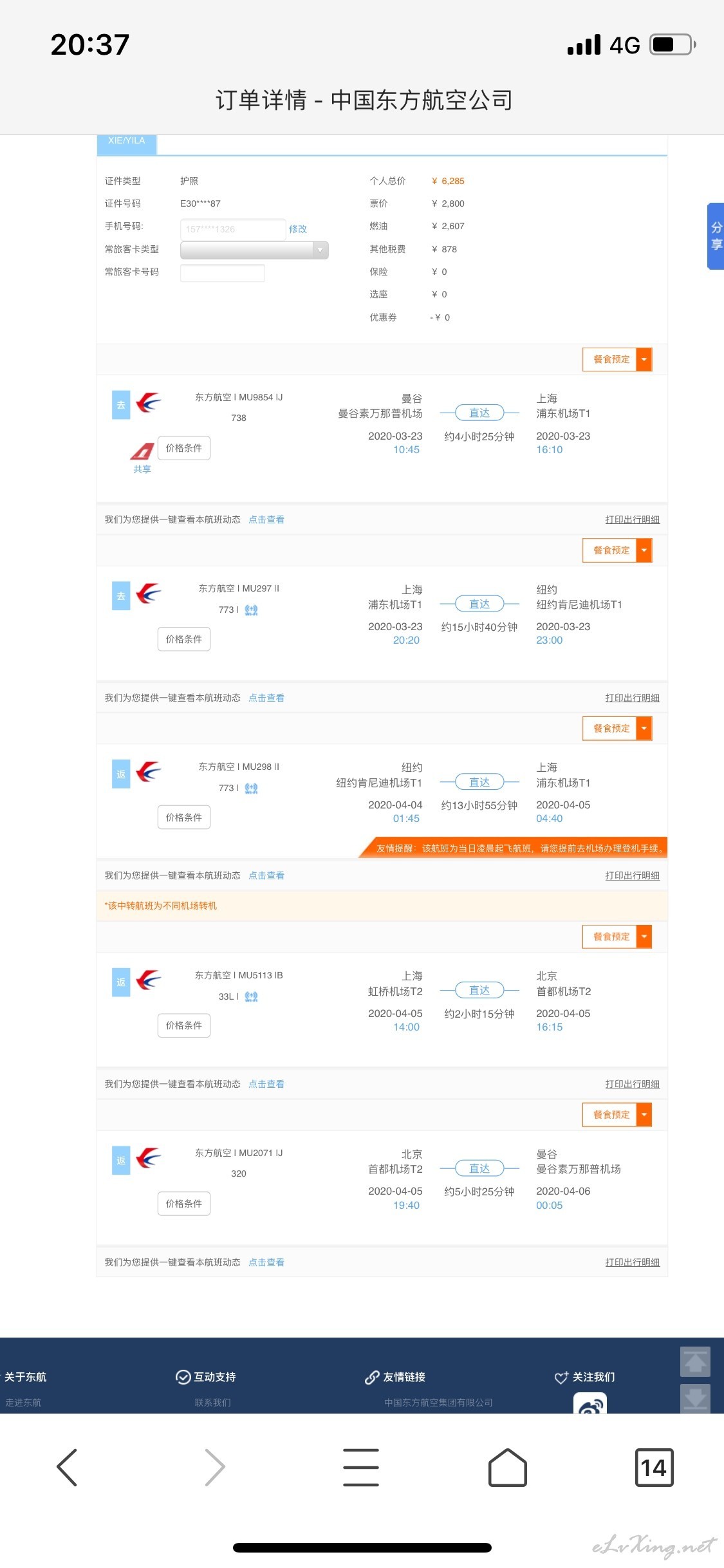Click 打印出行明细 link under flight MU297
724x1568 pixels.
coord(633,698)
